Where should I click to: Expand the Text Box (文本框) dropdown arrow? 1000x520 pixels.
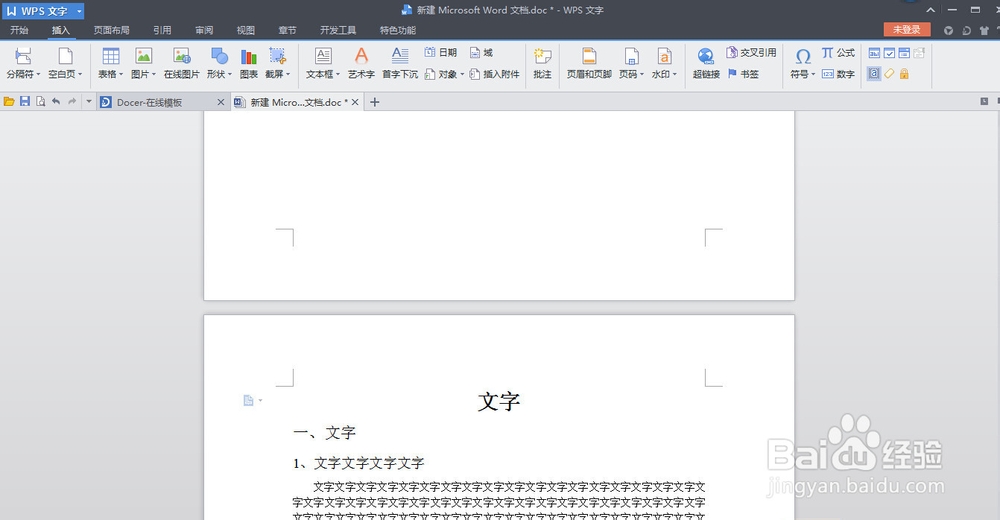click(338, 75)
